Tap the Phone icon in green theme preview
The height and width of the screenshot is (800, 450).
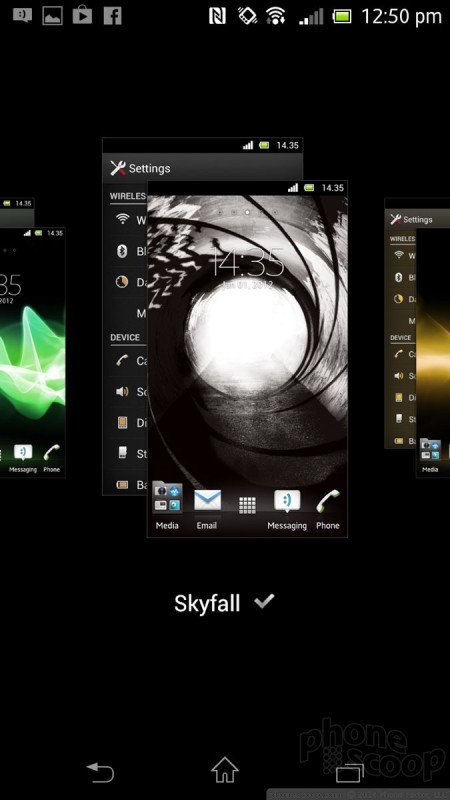pyautogui.click(x=52, y=458)
